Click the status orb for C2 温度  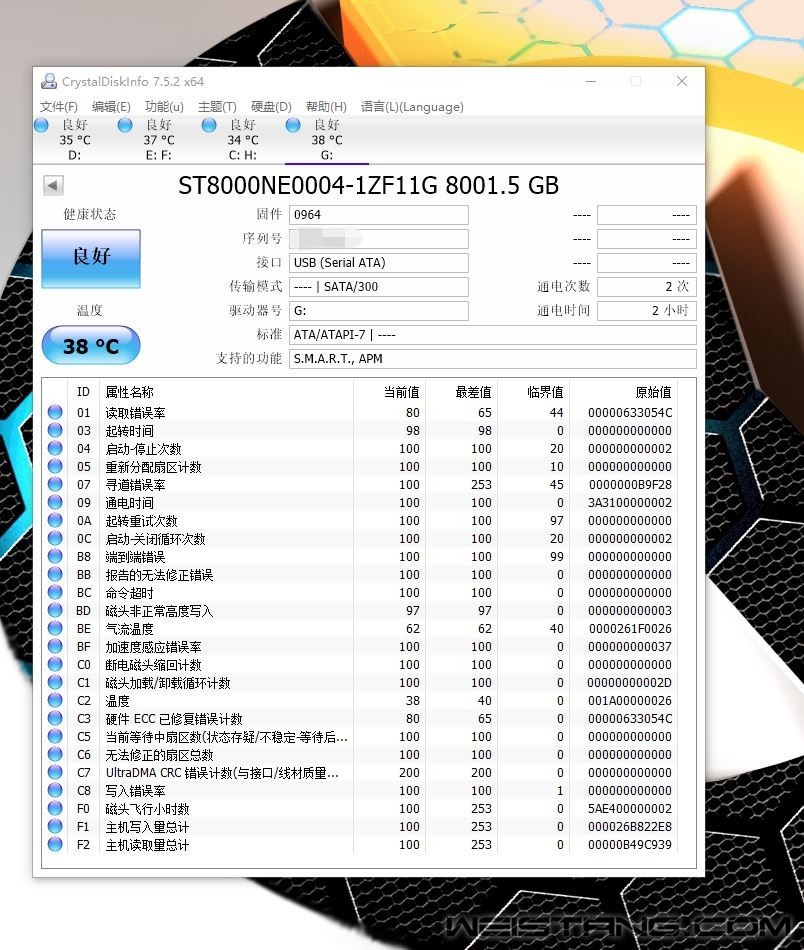tap(55, 700)
